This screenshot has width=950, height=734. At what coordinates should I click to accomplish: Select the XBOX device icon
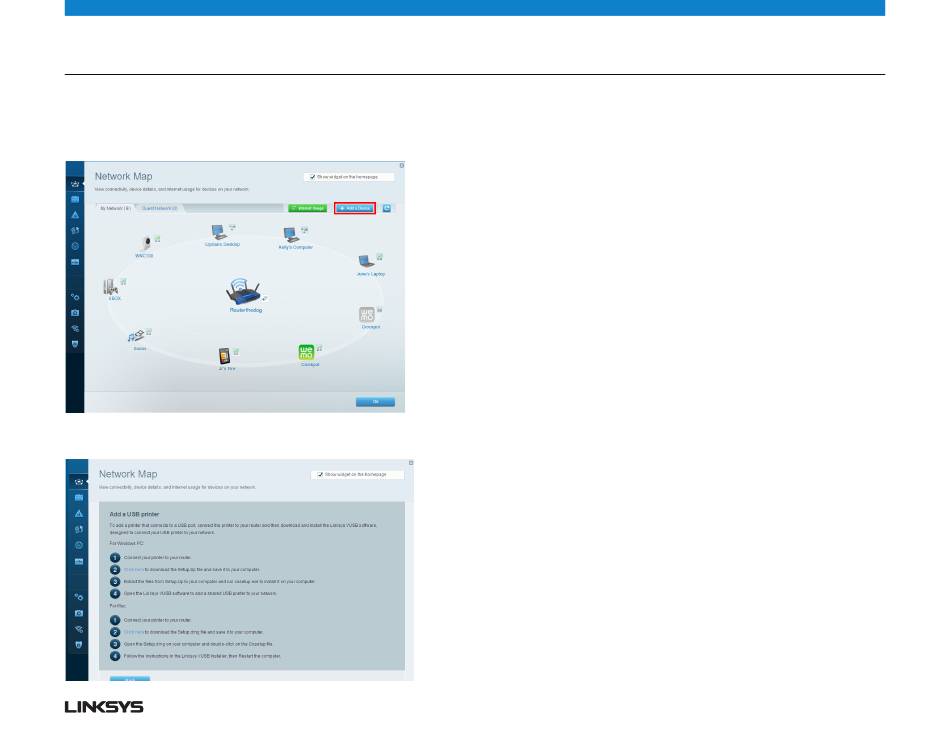112,287
